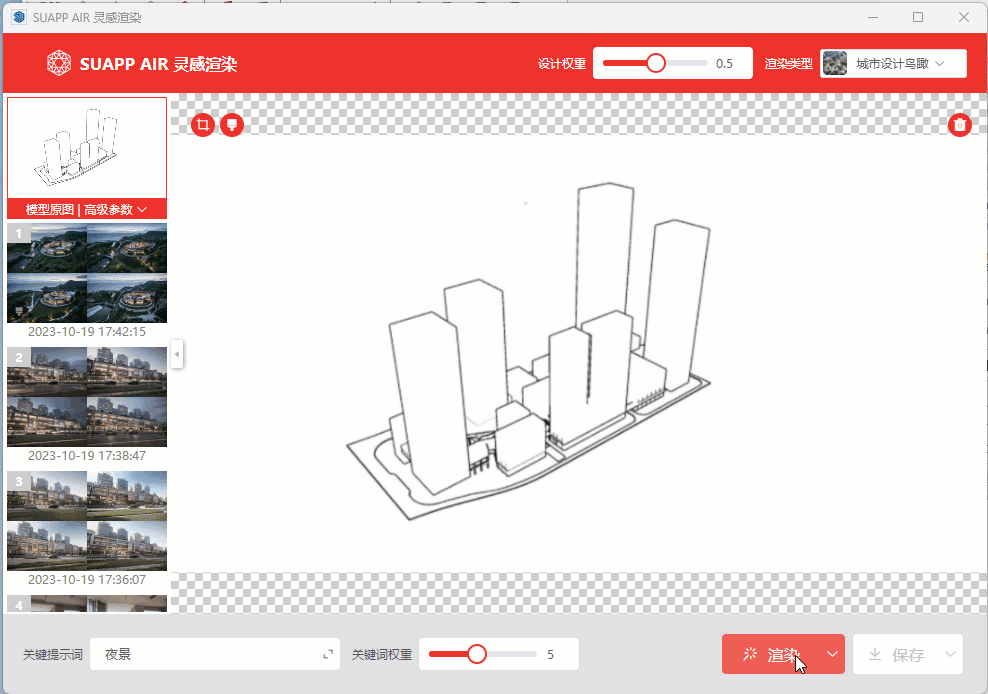This screenshot has width=988, height=694.
Task: Click the 设计权重 label
Action: (x=561, y=64)
